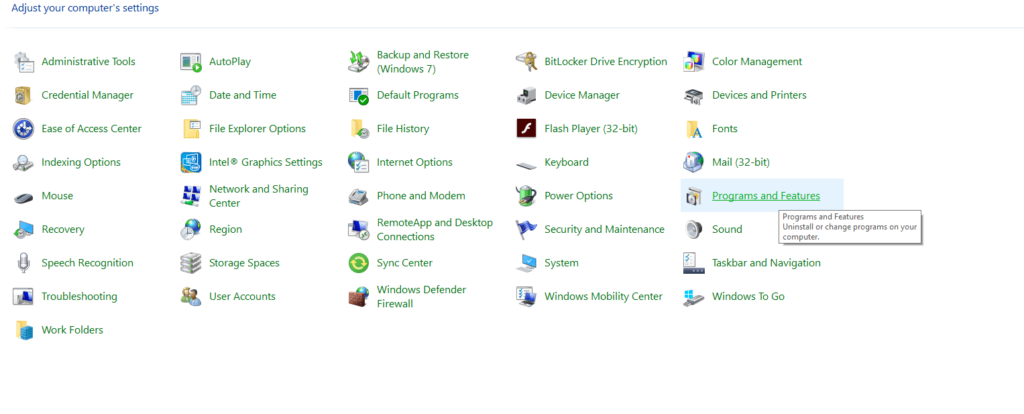
Task: Open Backup and Restore (Windows 7) icon
Action: [x=359, y=62]
